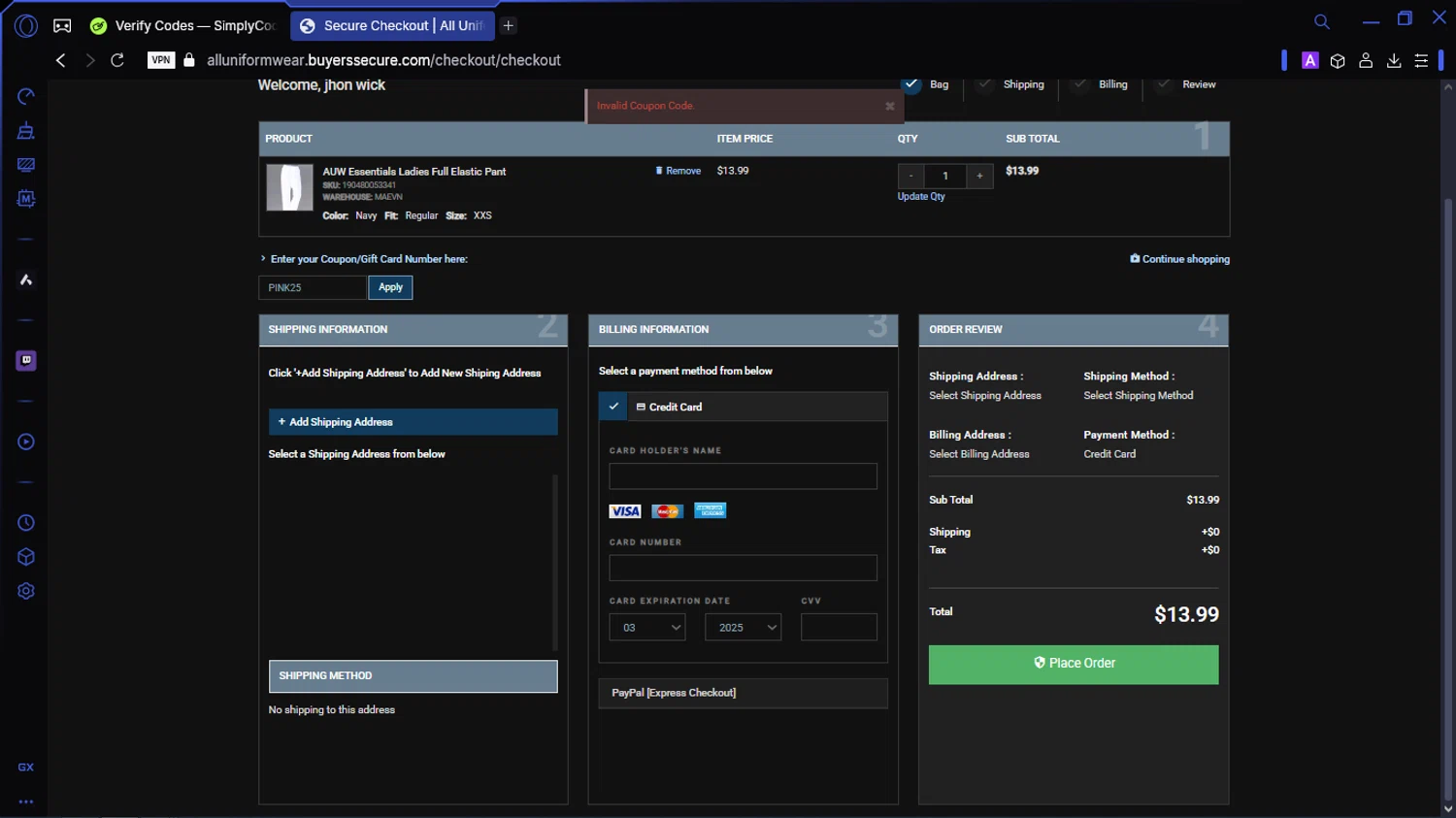Image resolution: width=1456 pixels, height=818 pixels.
Task: Click the VPN badge in address bar
Action: (x=161, y=60)
